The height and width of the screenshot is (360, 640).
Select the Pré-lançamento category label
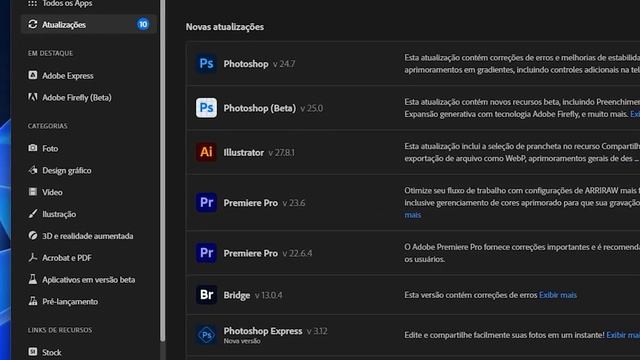[70, 302]
